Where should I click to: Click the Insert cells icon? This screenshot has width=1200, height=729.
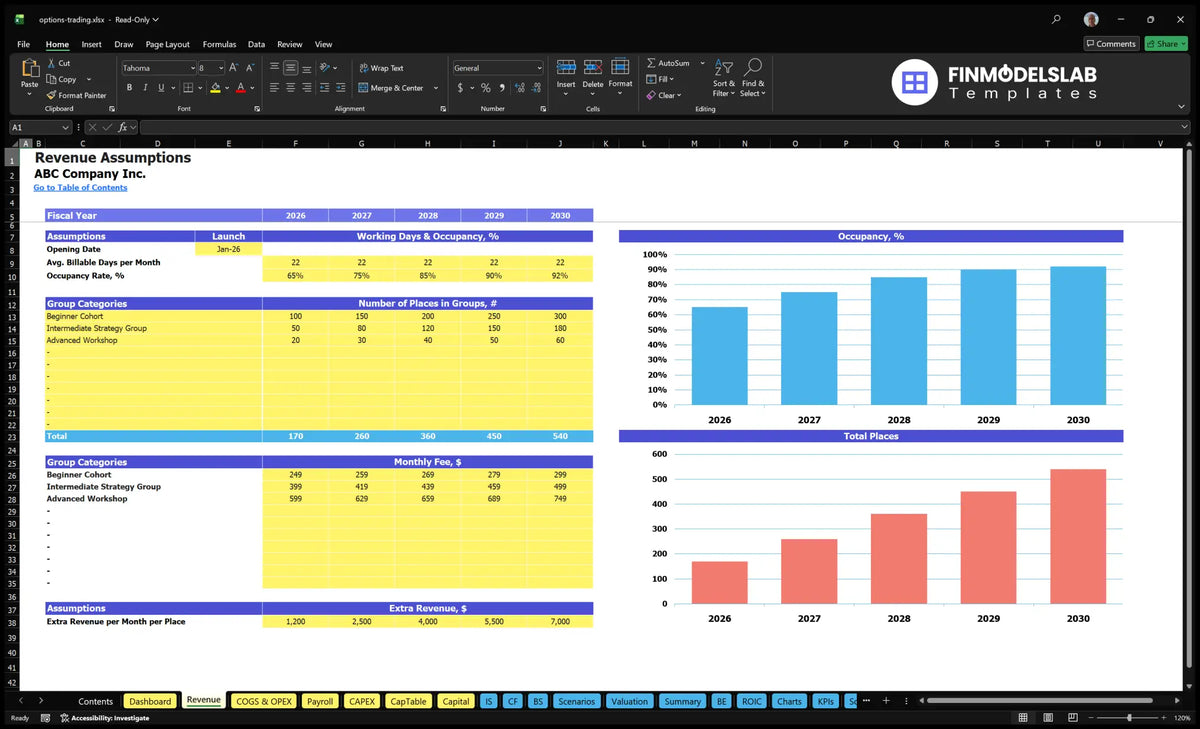click(566, 67)
